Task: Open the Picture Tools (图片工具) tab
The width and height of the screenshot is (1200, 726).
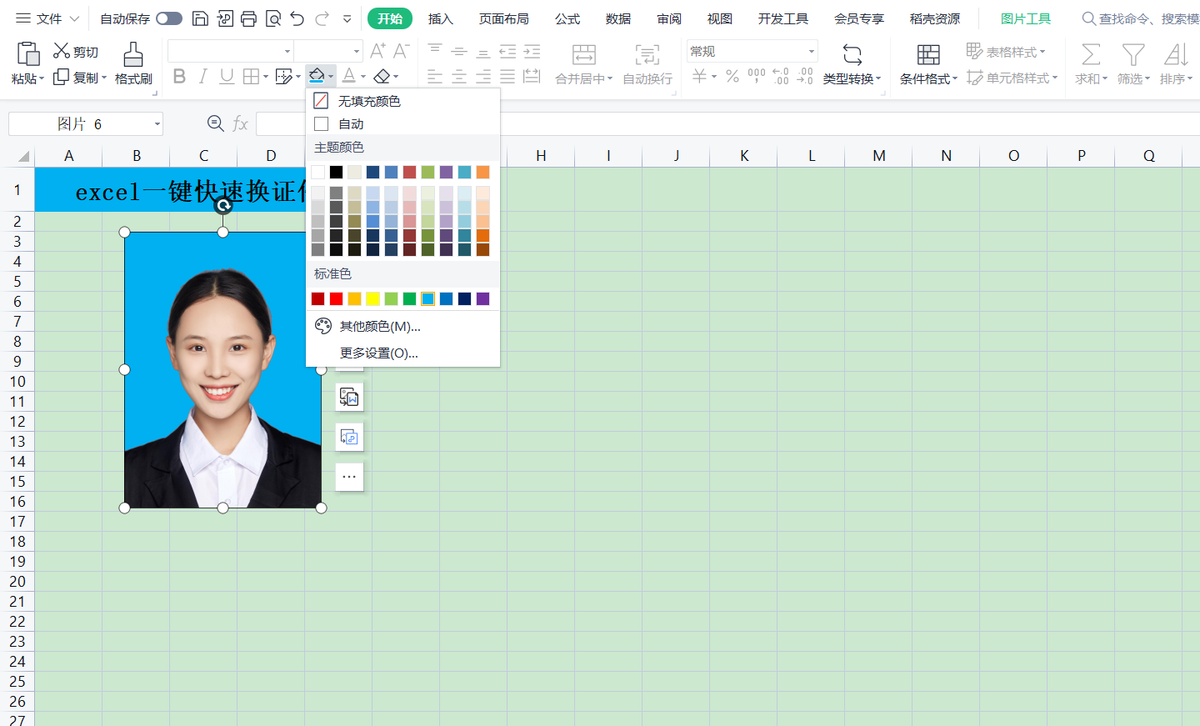Action: pyautogui.click(x=1026, y=19)
